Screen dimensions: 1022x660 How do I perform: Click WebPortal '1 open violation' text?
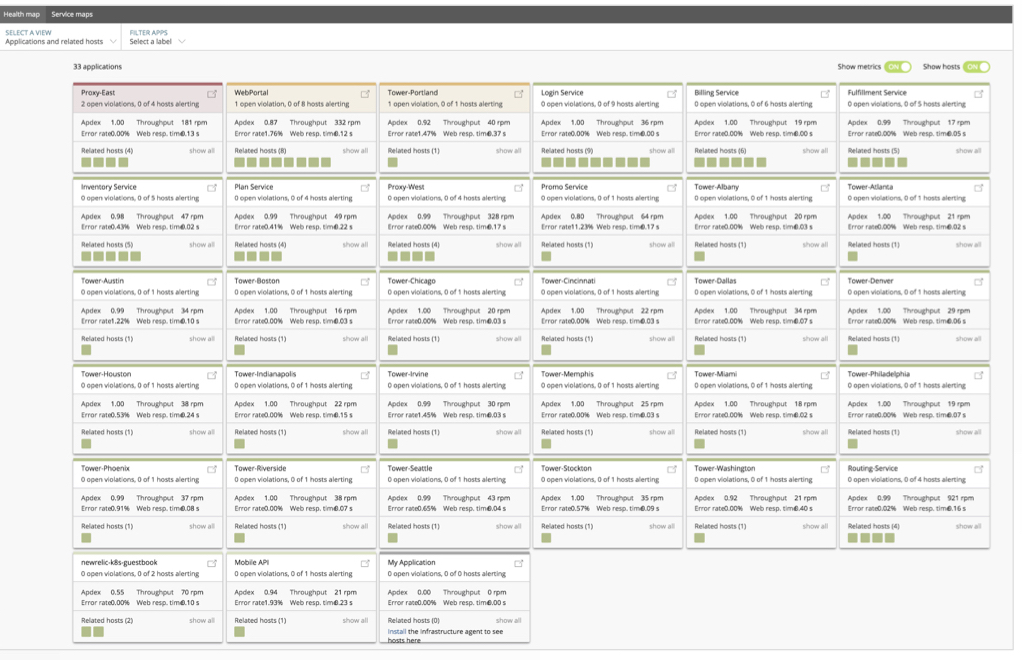coord(260,104)
